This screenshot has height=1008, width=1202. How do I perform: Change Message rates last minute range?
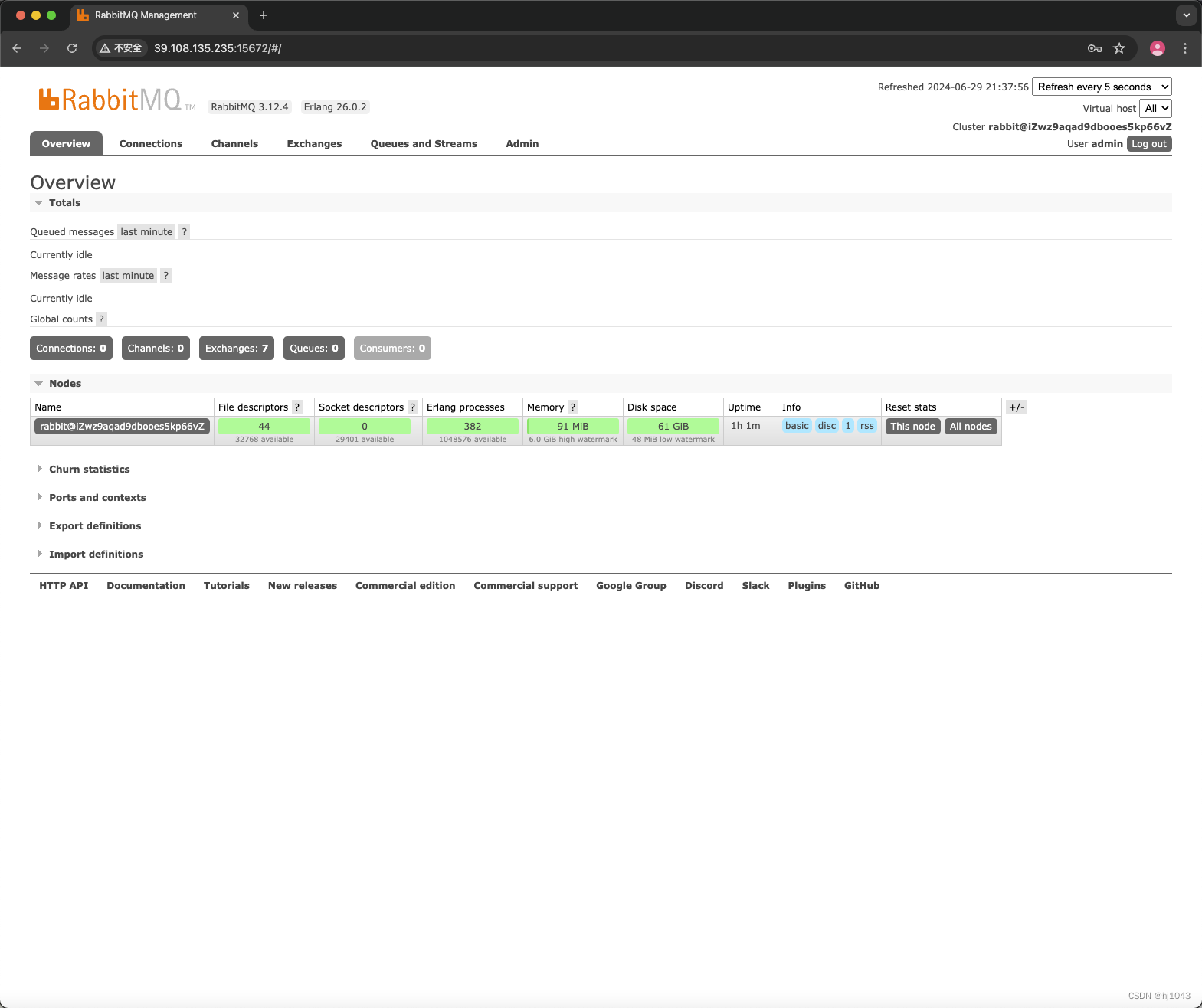(128, 276)
